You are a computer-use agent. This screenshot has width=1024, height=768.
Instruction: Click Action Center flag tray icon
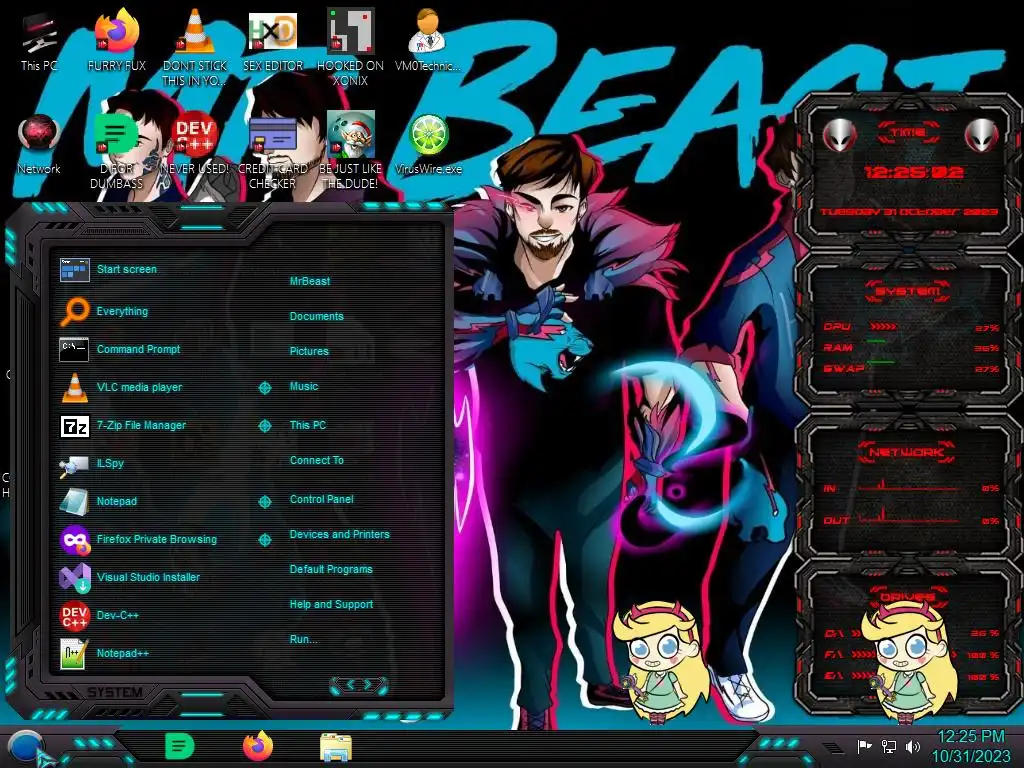tap(864, 746)
